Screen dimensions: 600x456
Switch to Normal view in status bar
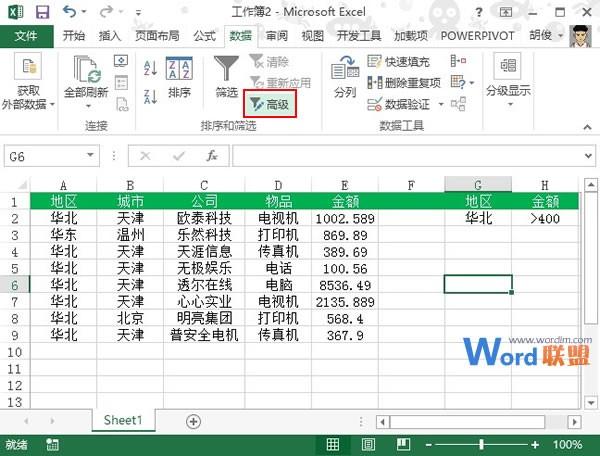332,445
